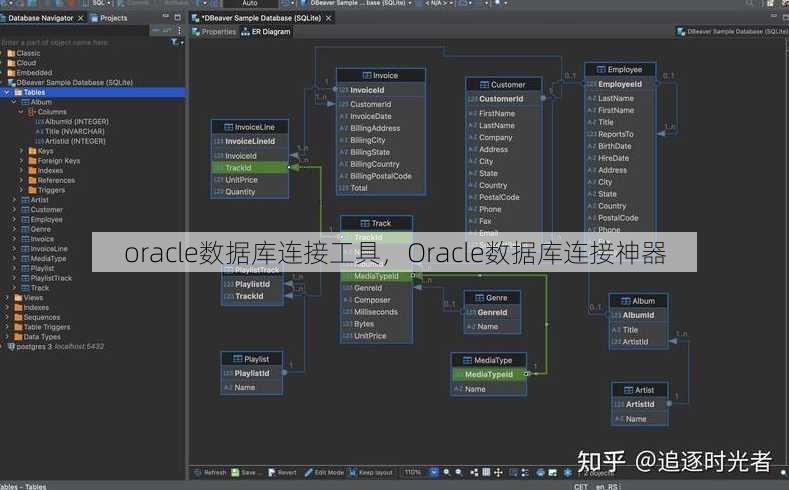This screenshot has height=490, width=789.
Task: Select the green TrackId row in InvoiceLine entity
Action: (x=250, y=168)
